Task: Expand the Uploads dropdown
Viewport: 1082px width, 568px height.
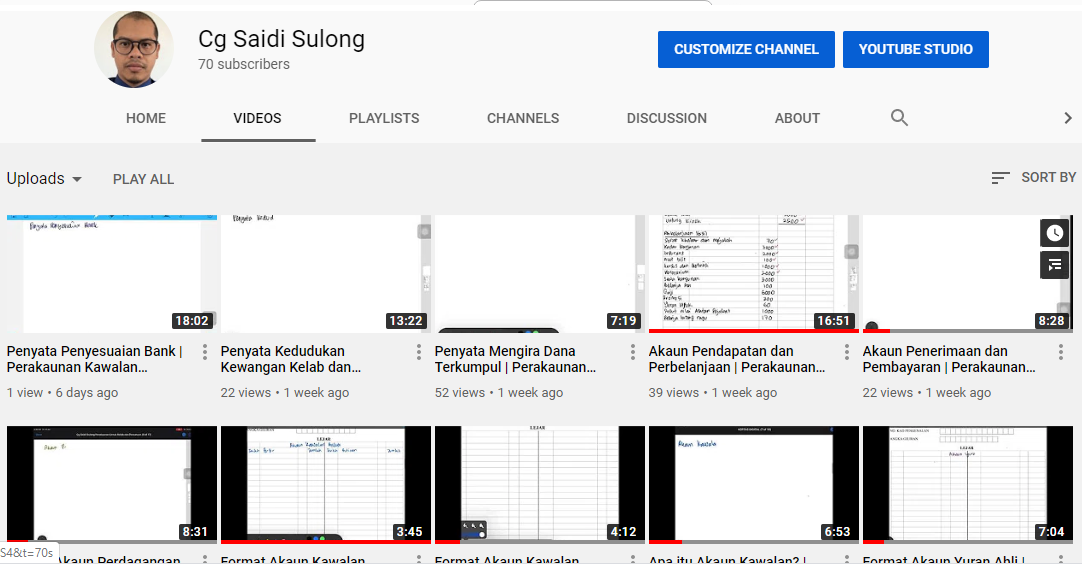Action: coord(44,179)
